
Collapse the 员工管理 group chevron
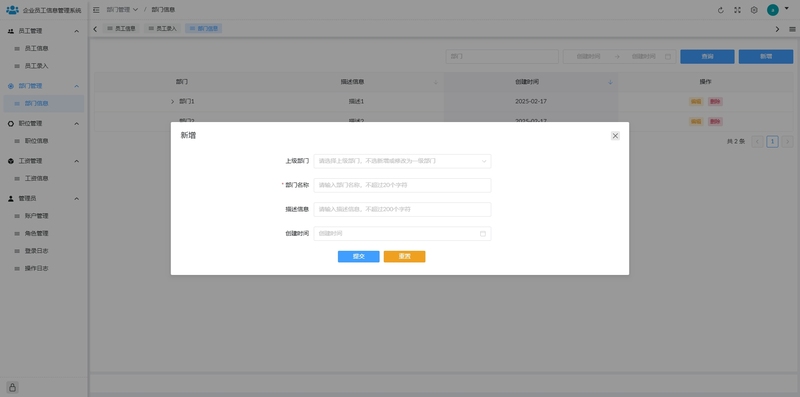[77, 31]
